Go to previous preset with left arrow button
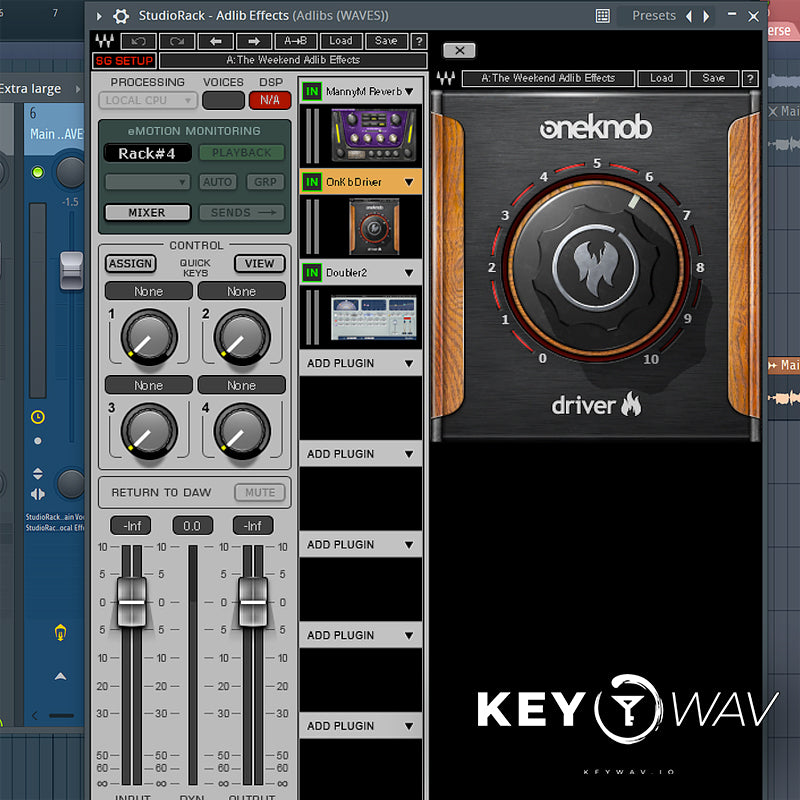800x800 pixels. 215,41
